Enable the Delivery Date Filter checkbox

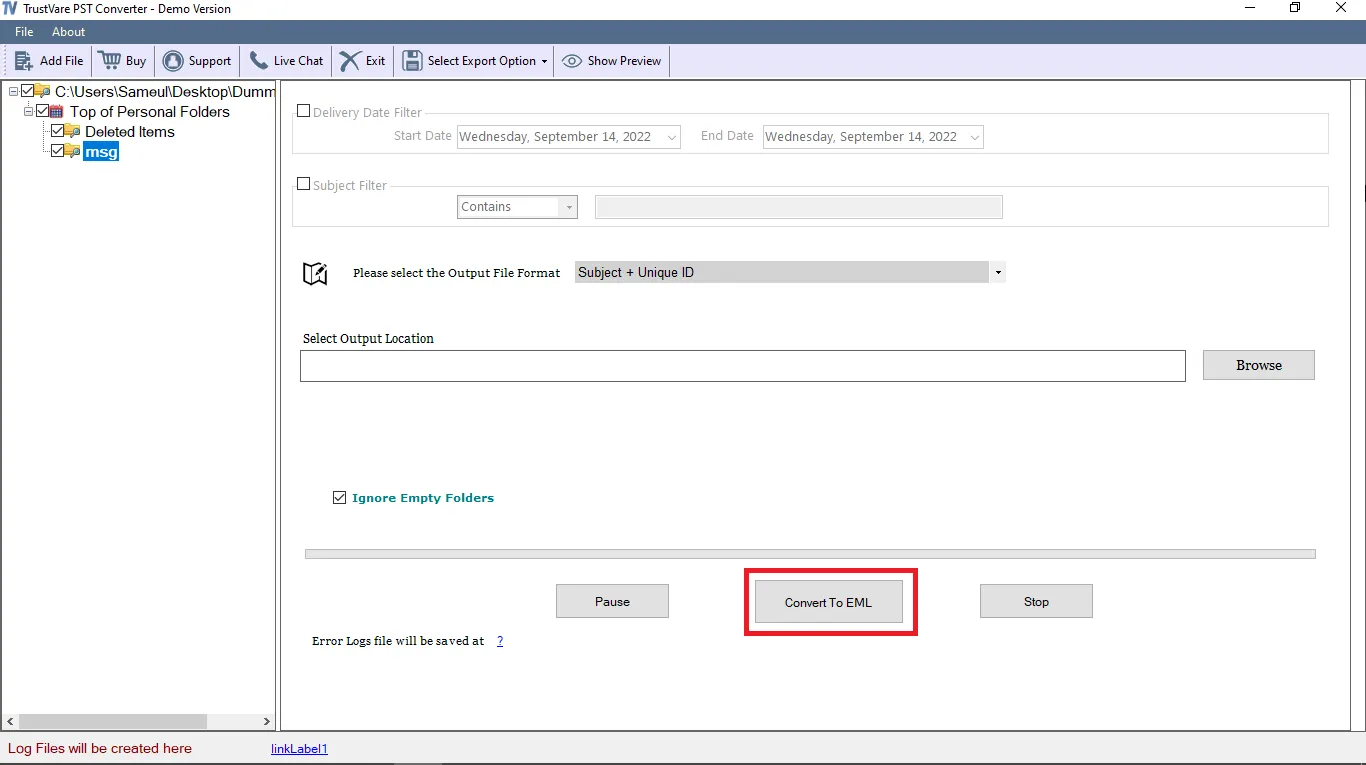point(304,111)
